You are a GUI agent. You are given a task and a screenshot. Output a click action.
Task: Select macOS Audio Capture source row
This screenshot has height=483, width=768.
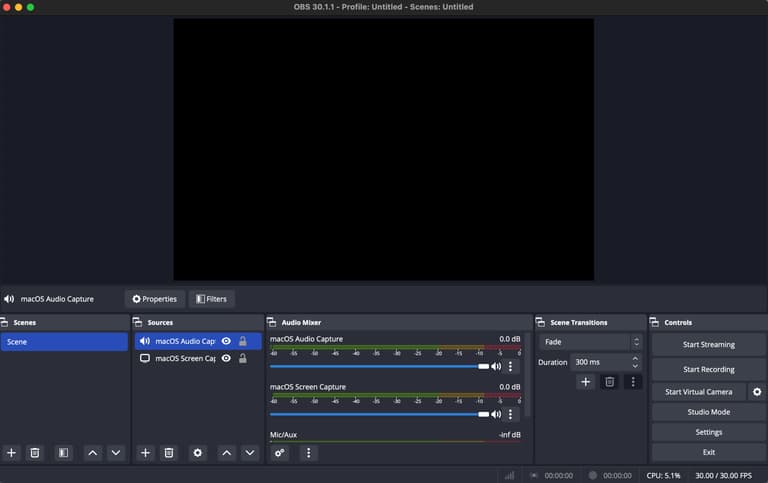pos(198,341)
